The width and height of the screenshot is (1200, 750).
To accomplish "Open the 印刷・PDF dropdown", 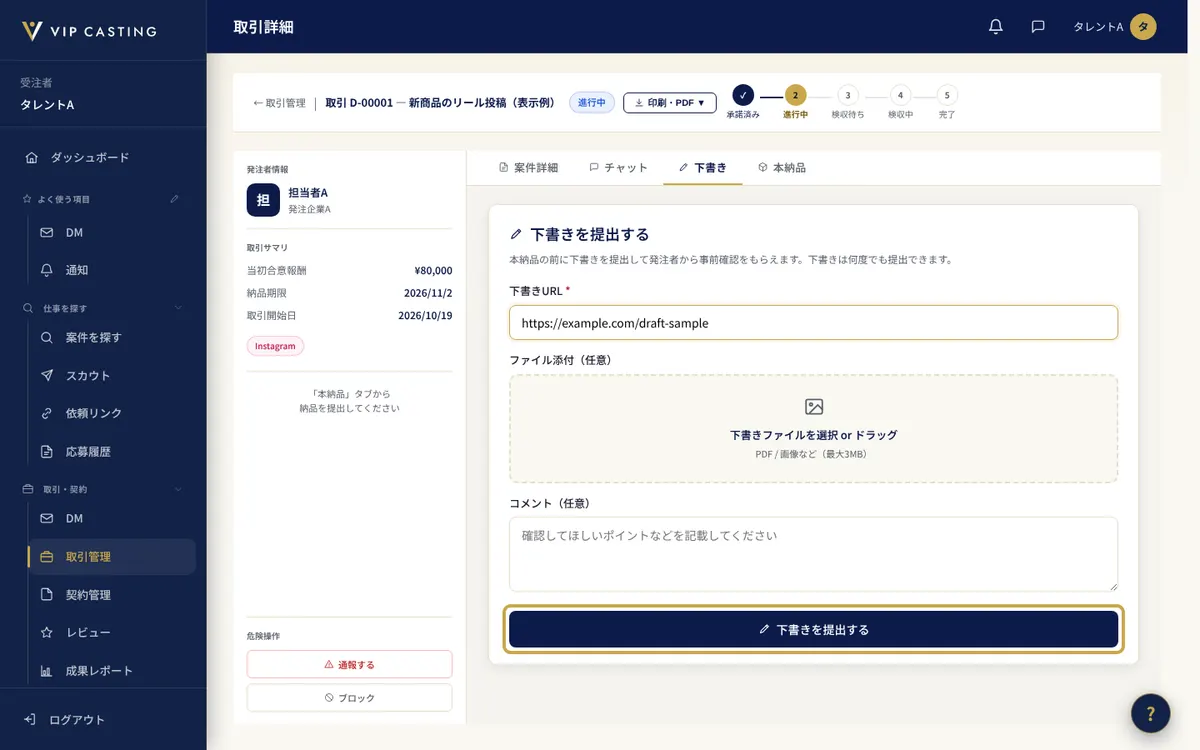I will coord(670,102).
